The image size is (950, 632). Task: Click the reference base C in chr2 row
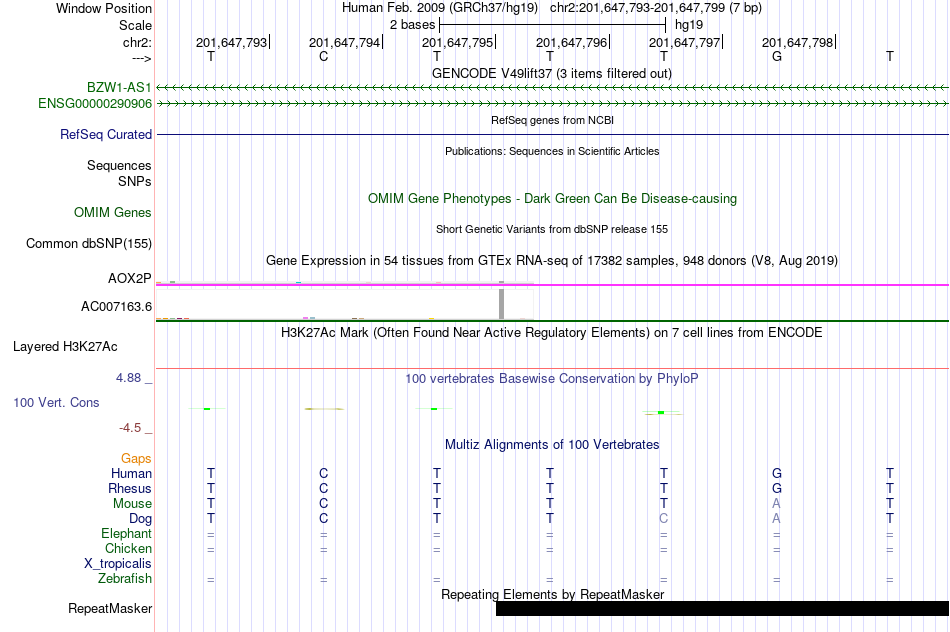pos(324,56)
